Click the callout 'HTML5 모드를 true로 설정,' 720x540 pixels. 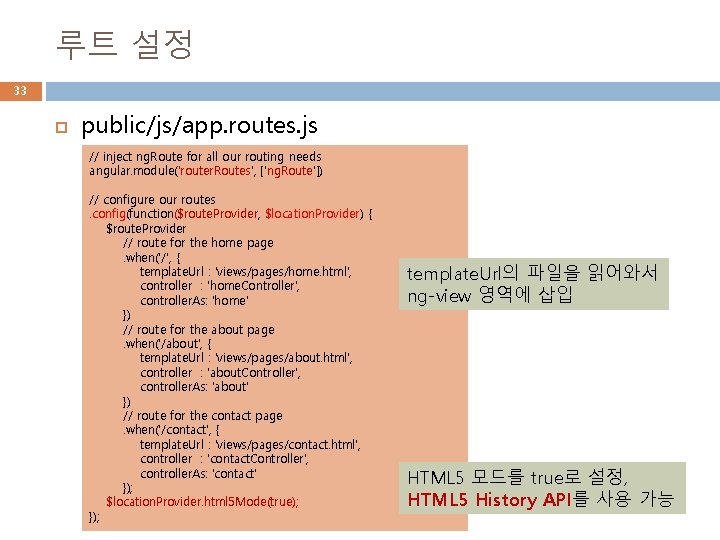coord(518,478)
